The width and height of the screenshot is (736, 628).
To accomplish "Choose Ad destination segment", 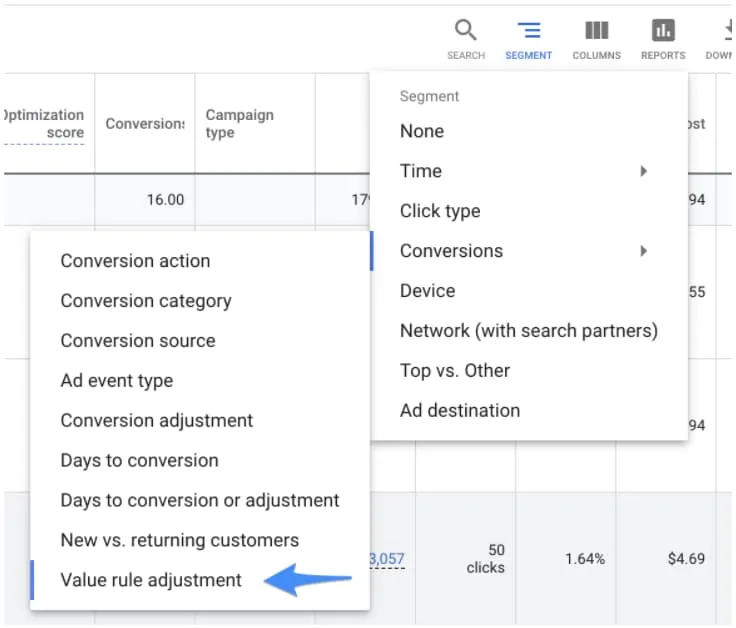I will coord(460,411).
